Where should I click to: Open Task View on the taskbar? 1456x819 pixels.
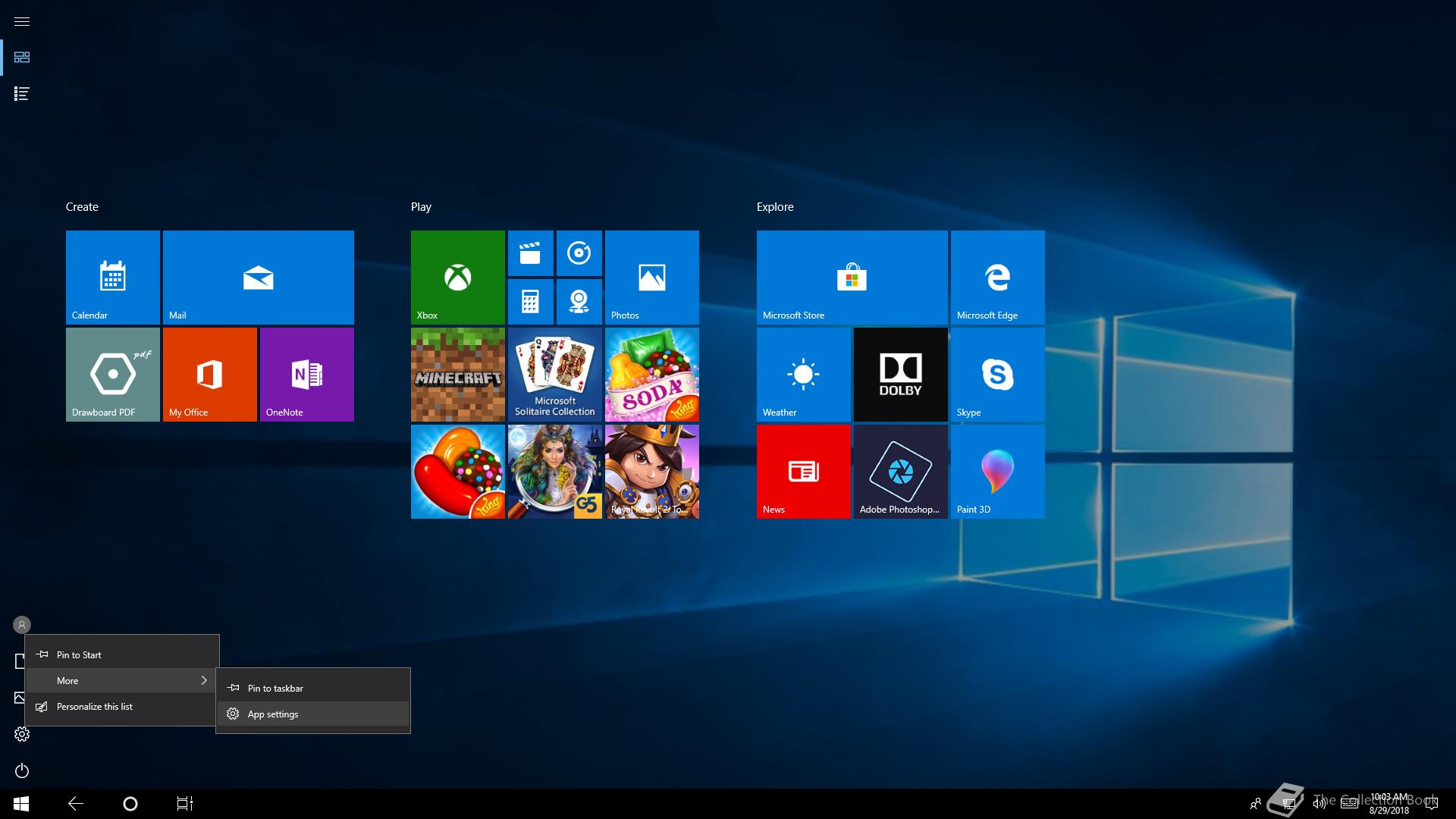pyautogui.click(x=185, y=804)
